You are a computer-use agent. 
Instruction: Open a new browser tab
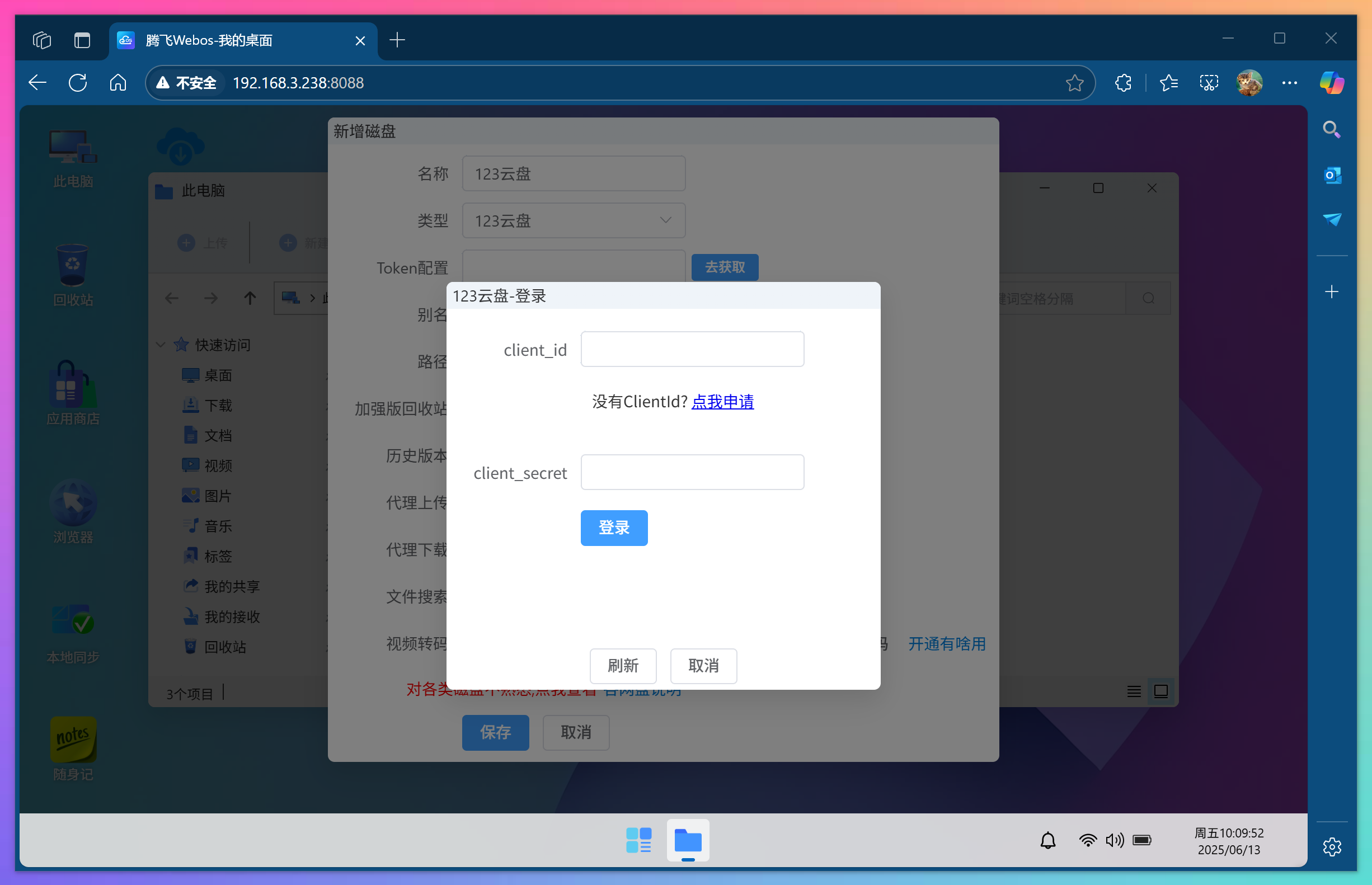click(397, 40)
